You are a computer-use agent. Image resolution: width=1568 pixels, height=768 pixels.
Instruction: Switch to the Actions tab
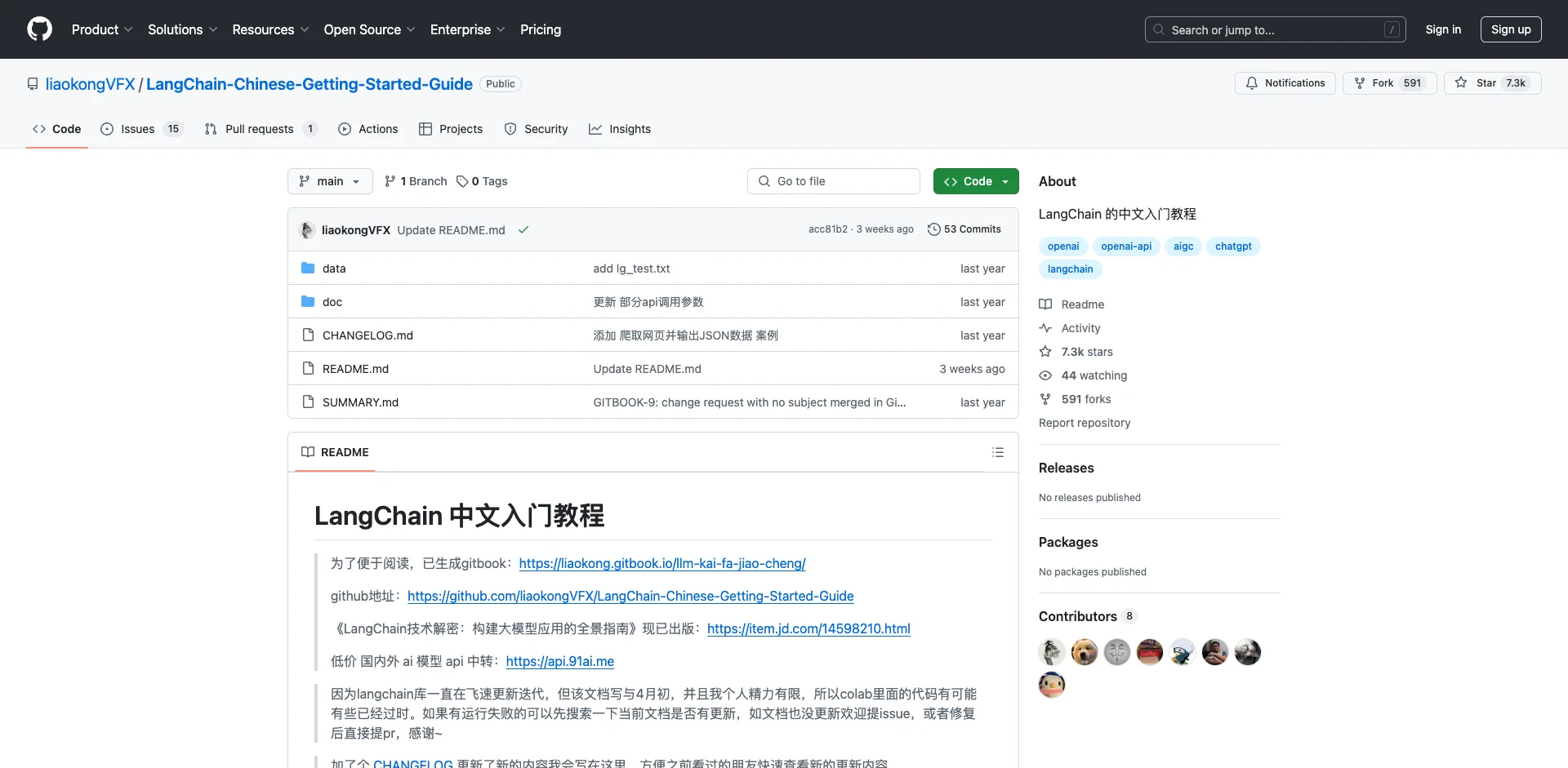(367, 129)
